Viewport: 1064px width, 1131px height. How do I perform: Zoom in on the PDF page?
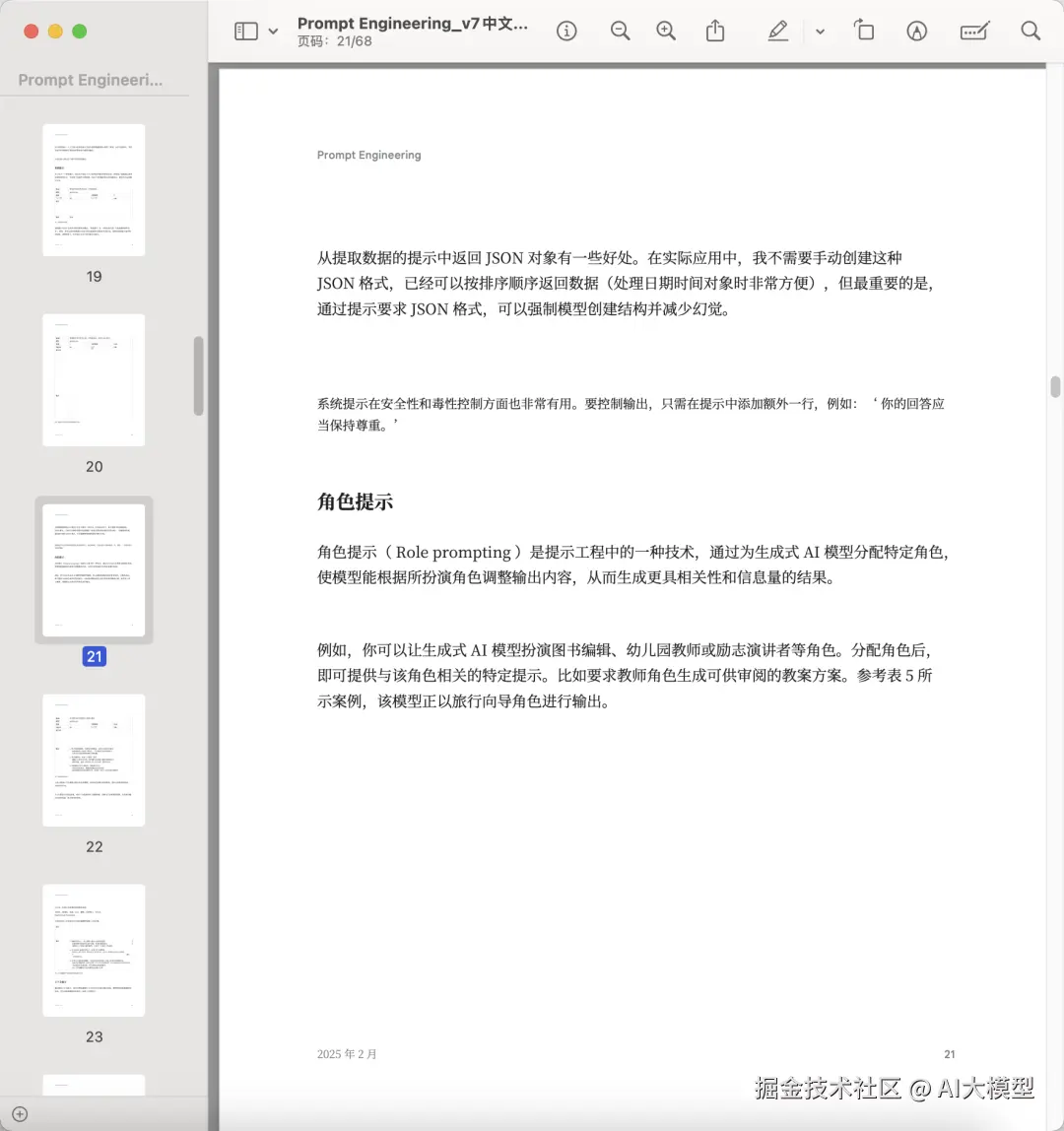tap(666, 31)
